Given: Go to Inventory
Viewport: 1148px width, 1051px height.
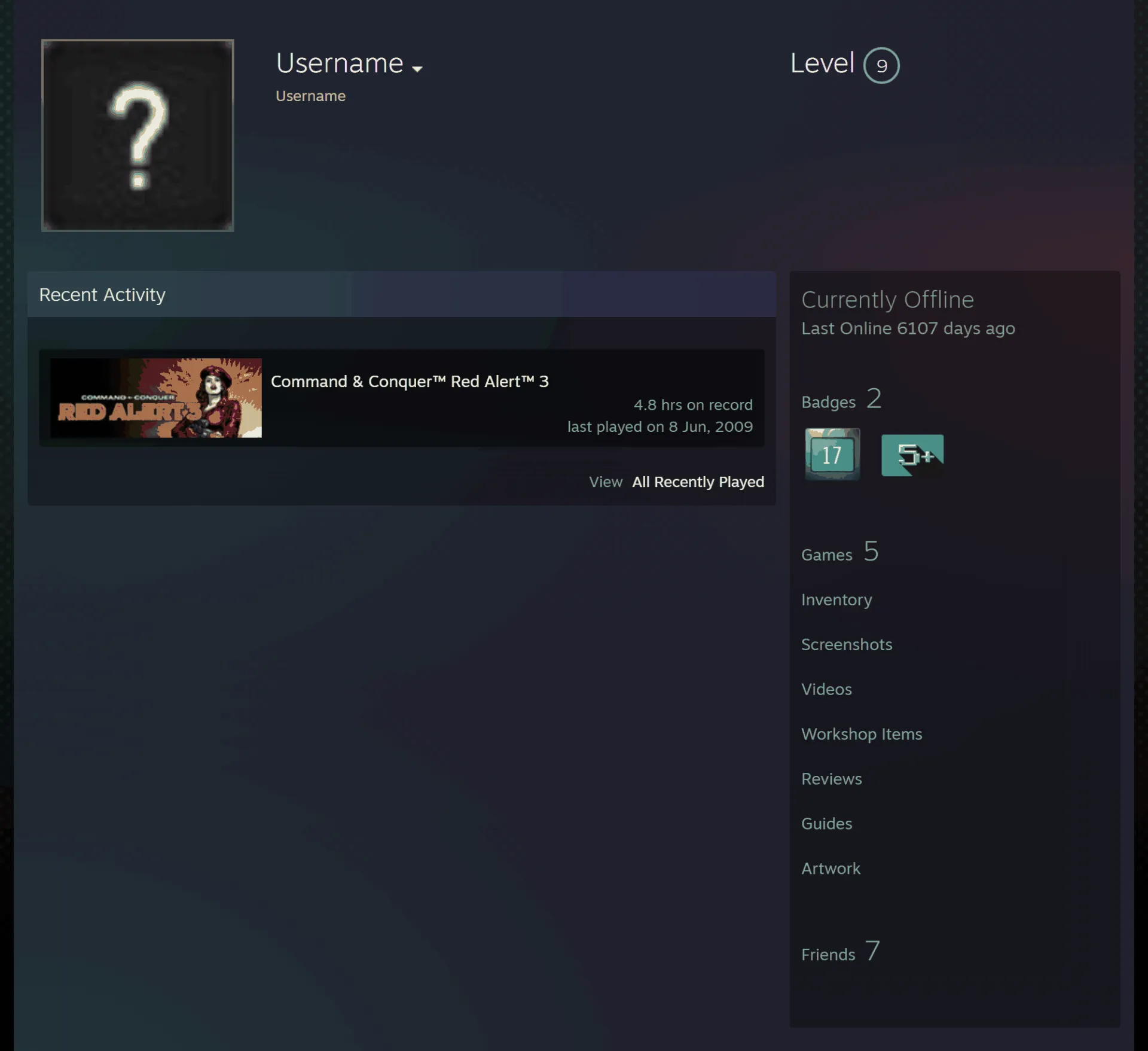Looking at the screenshot, I should [x=836, y=600].
